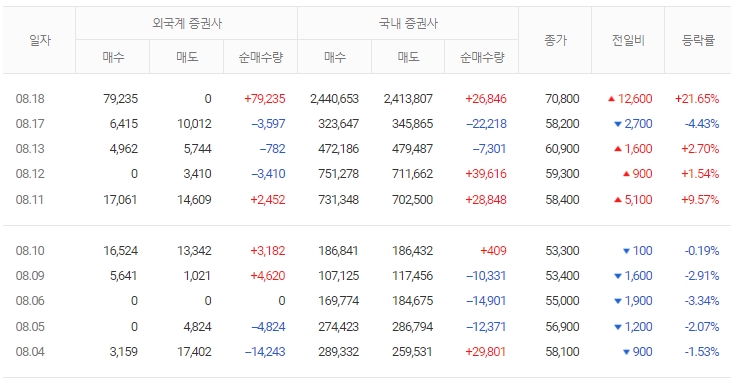Click the 종가 column header
The image size is (731, 378).
555,41
